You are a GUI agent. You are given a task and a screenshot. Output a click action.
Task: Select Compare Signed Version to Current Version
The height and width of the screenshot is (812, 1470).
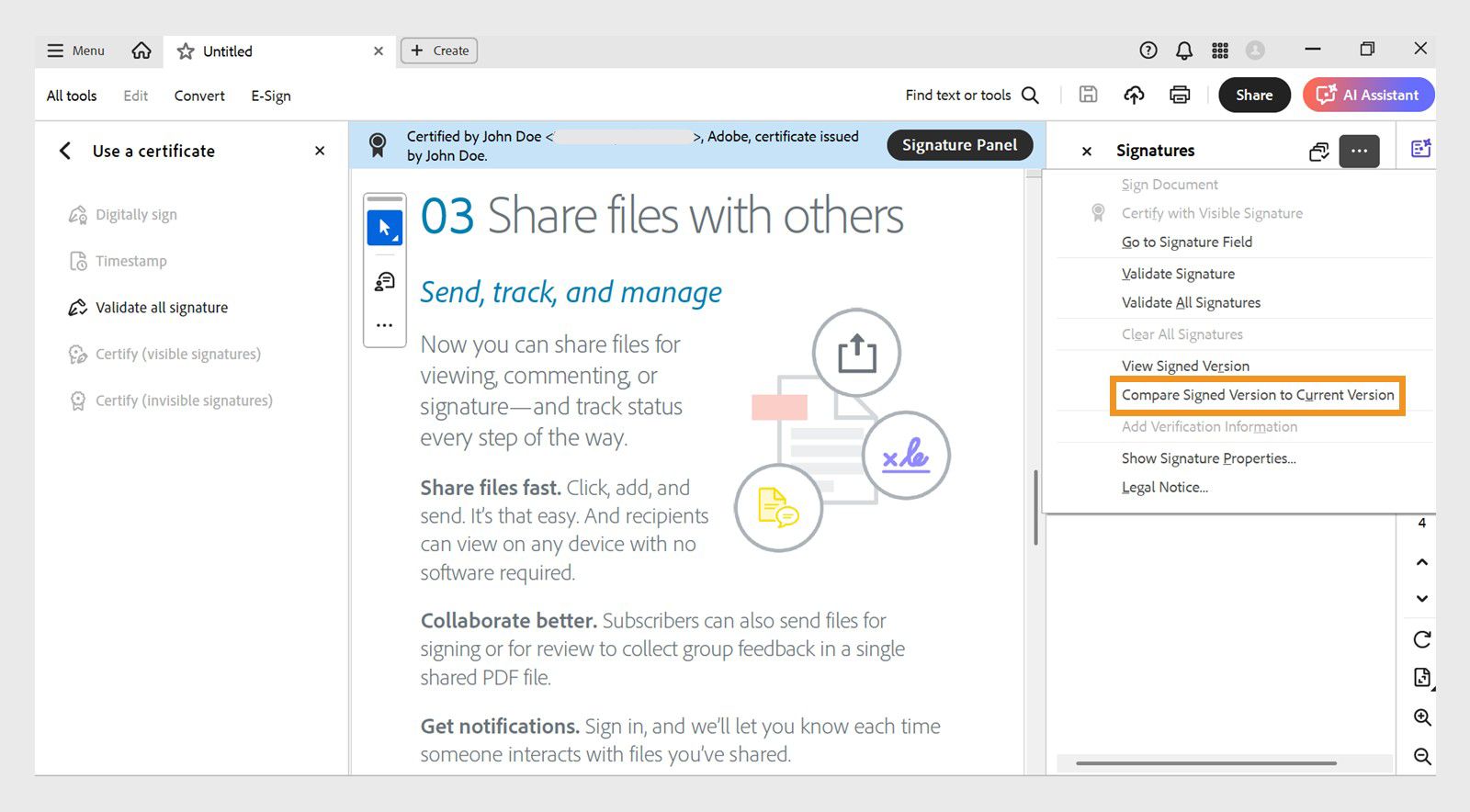click(x=1257, y=395)
